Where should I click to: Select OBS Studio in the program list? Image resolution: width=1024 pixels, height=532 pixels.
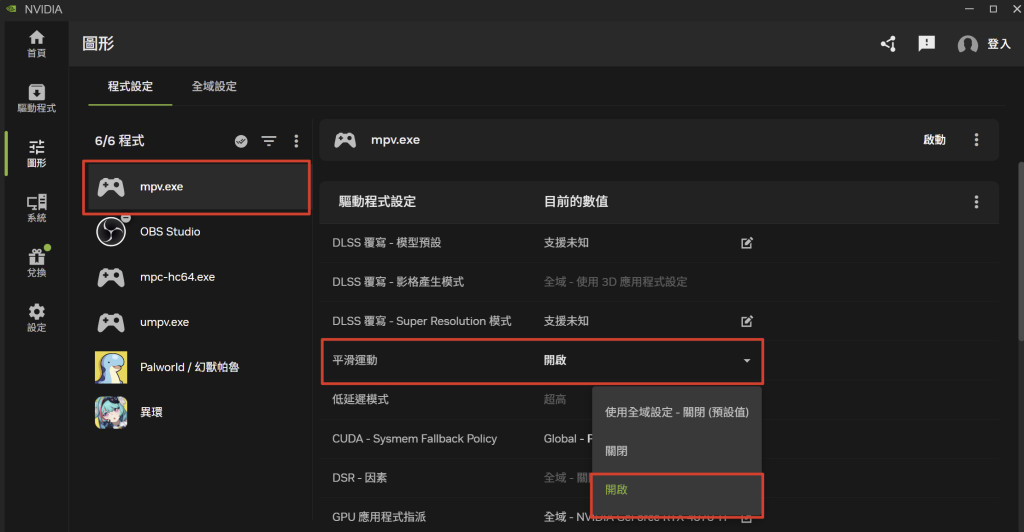(x=197, y=232)
